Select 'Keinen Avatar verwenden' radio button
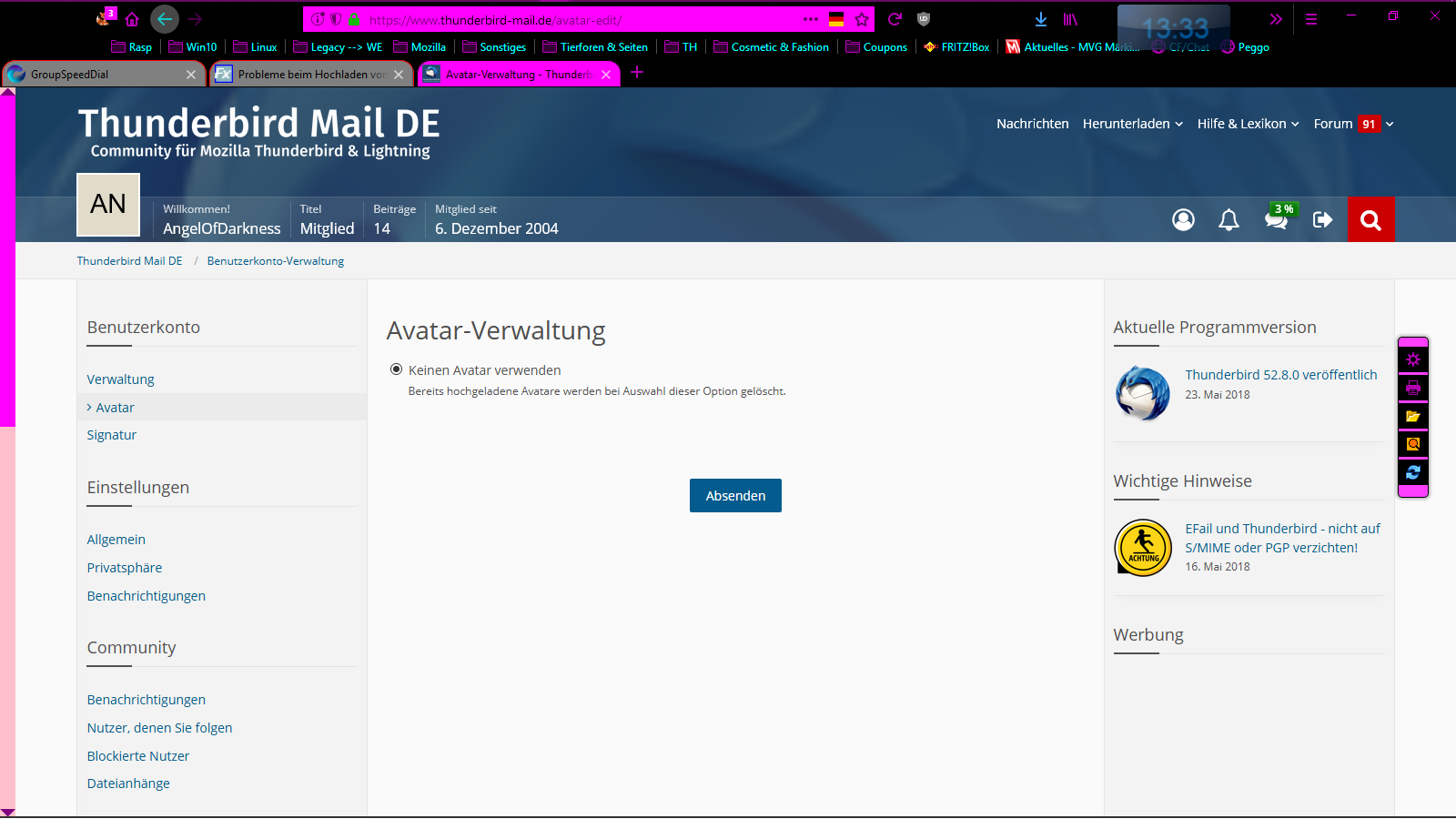Image resolution: width=1456 pixels, height=819 pixels. (396, 369)
